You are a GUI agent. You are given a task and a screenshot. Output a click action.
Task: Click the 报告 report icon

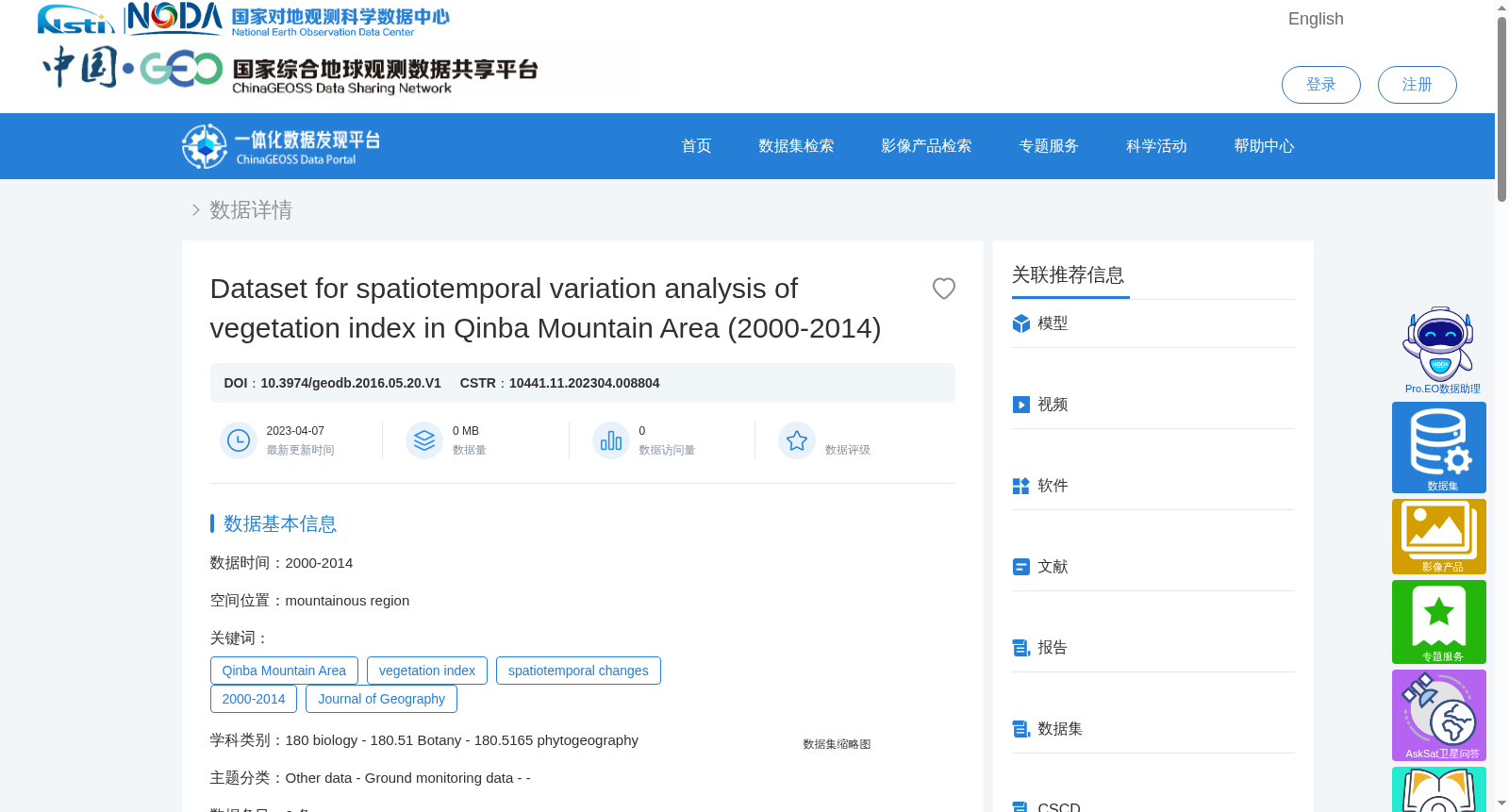[1020, 648]
